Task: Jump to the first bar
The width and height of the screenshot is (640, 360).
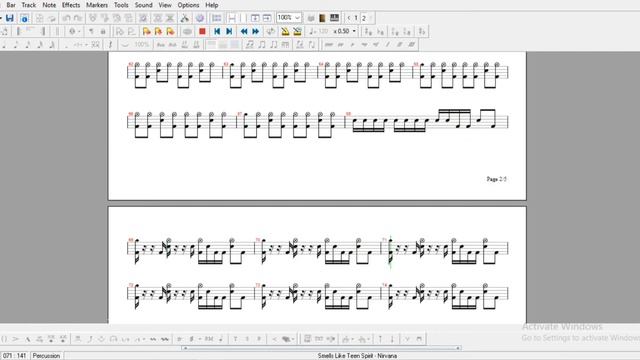Action: (217, 31)
